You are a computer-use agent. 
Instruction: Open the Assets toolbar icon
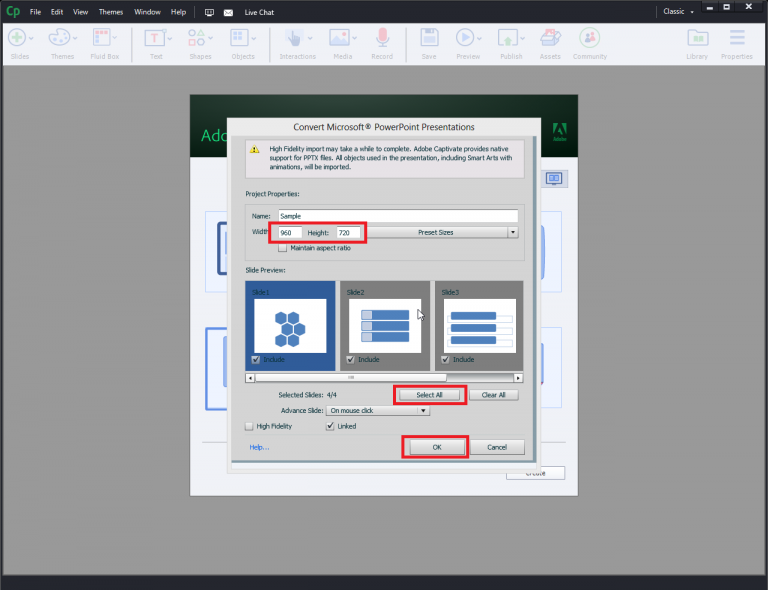pos(550,38)
